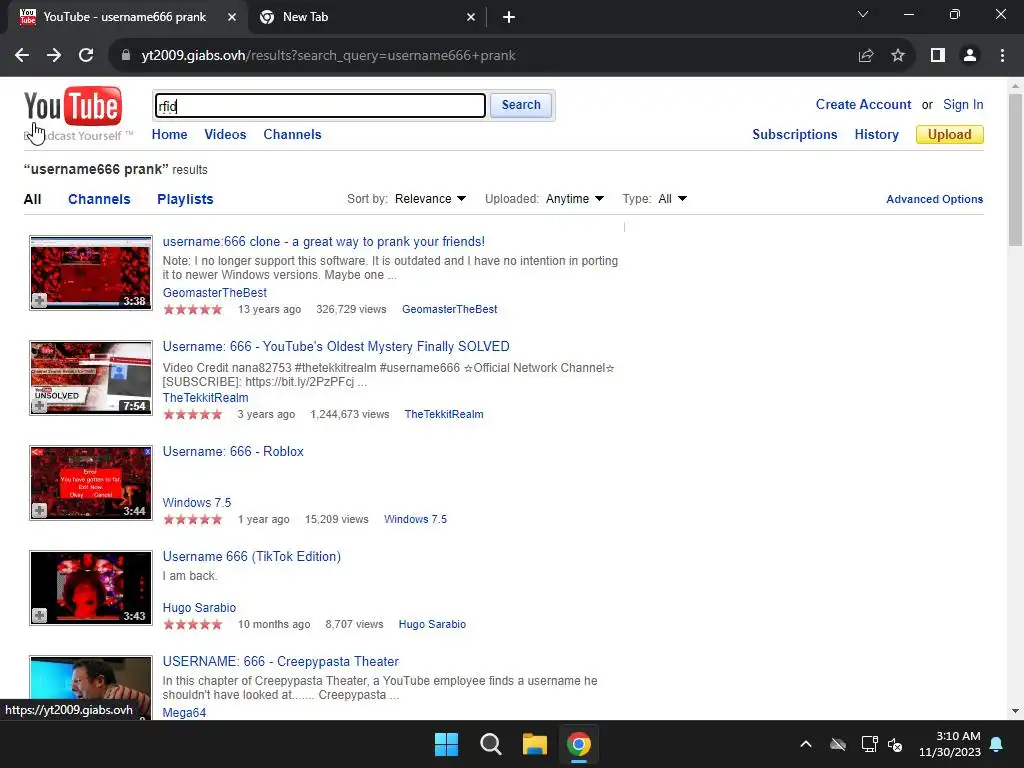Click the muted volume tray icon
The height and width of the screenshot is (768, 1024).
tap(895, 744)
